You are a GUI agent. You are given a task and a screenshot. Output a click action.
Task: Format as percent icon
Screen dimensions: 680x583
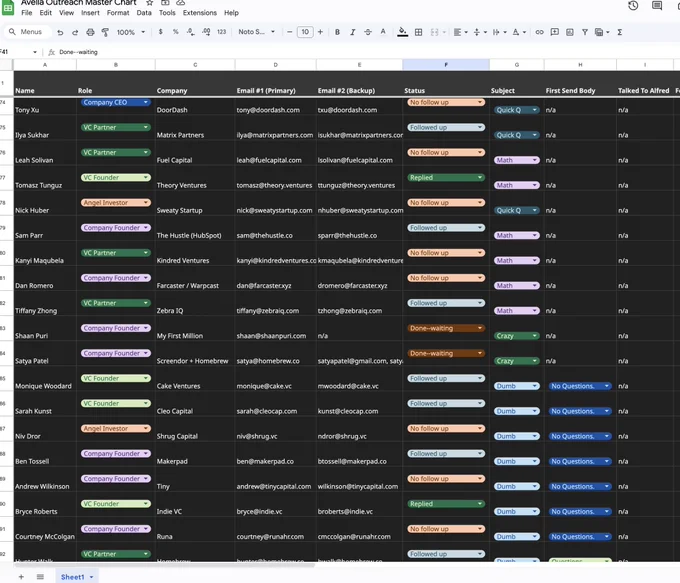176,32
